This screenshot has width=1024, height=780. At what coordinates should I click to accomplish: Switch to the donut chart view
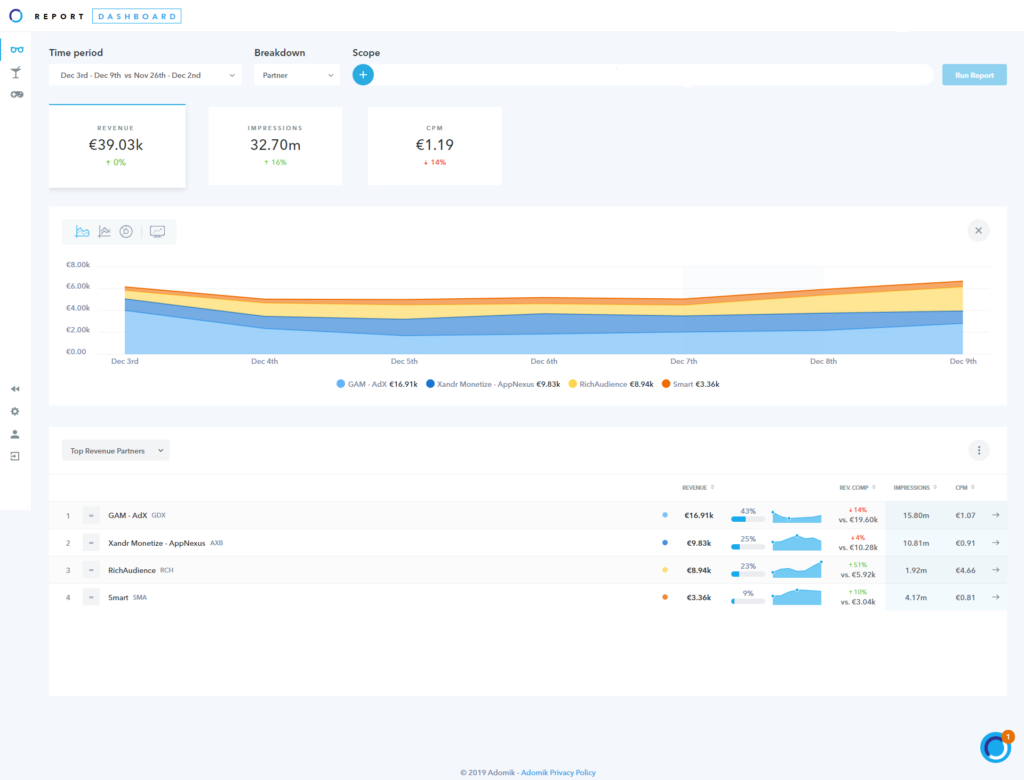126,231
